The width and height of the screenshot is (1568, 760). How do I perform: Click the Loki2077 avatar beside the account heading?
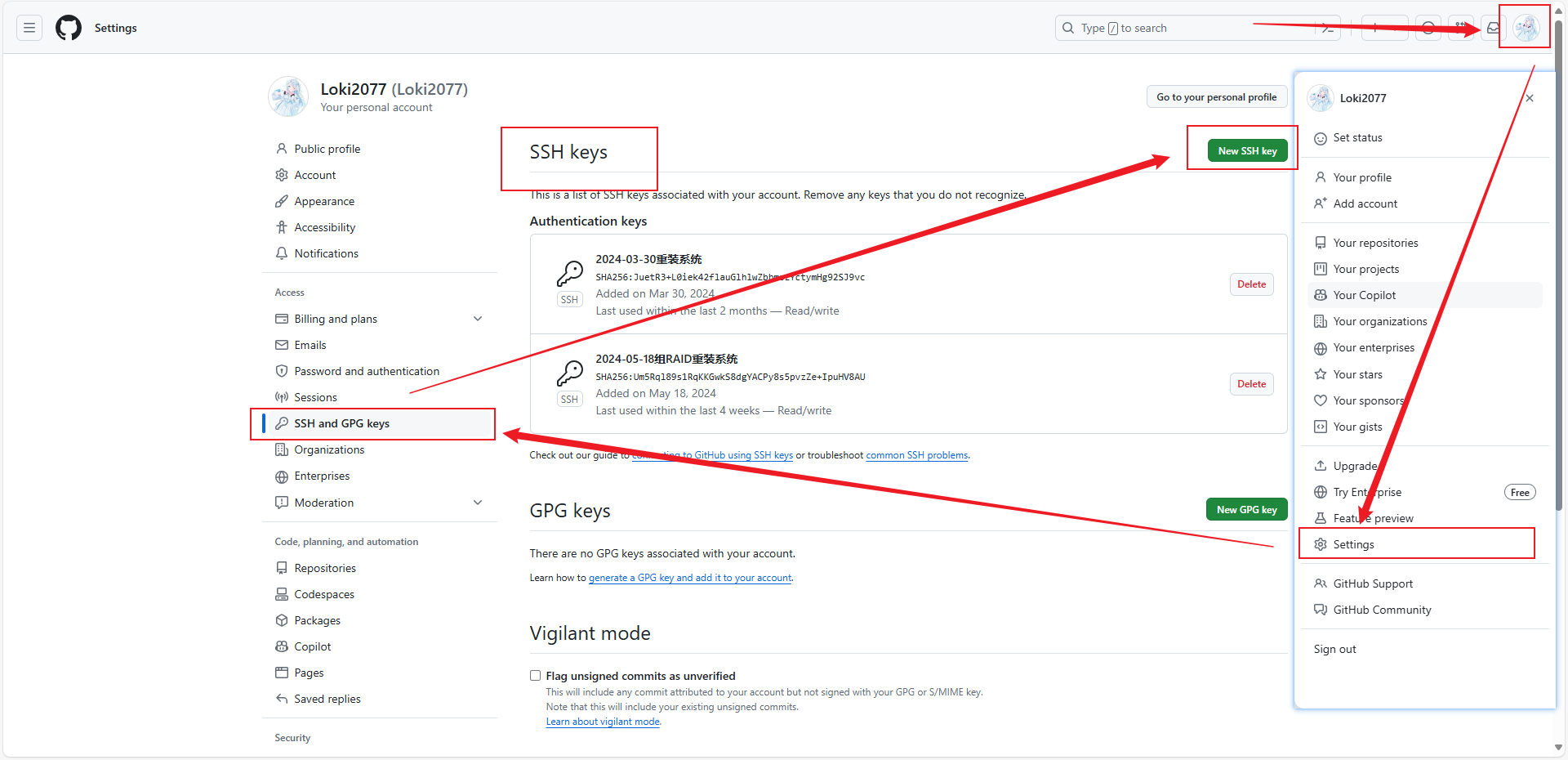pos(288,96)
